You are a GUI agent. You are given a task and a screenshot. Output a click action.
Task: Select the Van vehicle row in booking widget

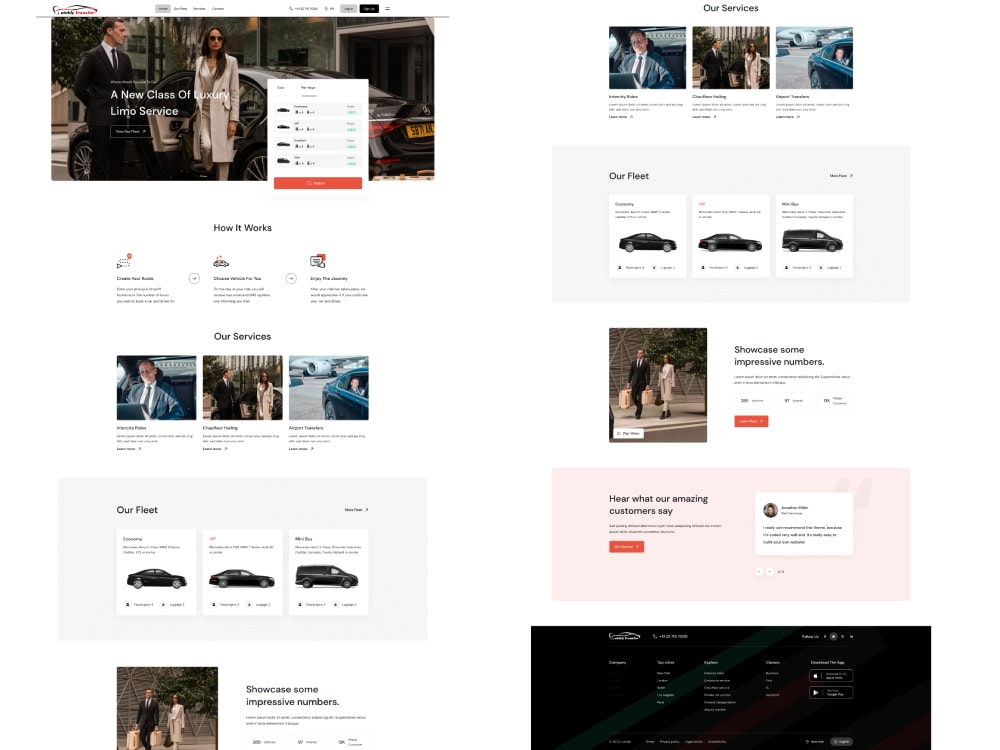coord(318,161)
